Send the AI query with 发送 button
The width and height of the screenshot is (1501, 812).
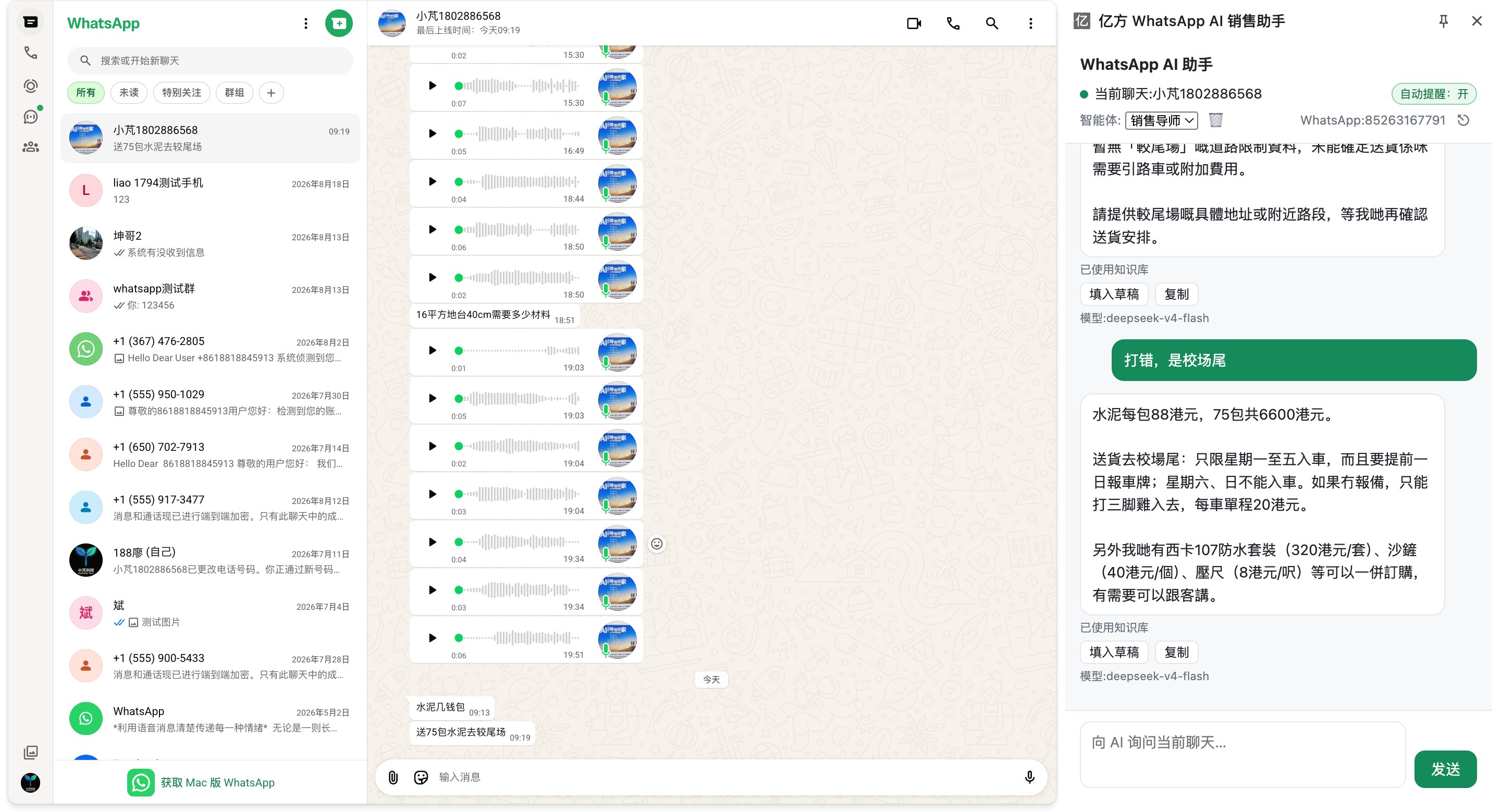1445,769
